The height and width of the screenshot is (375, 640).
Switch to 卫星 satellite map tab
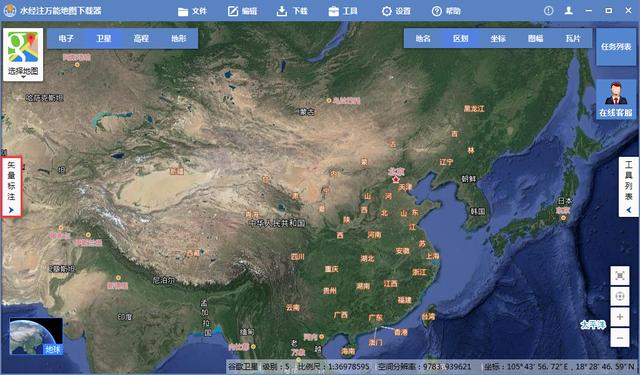click(104, 38)
